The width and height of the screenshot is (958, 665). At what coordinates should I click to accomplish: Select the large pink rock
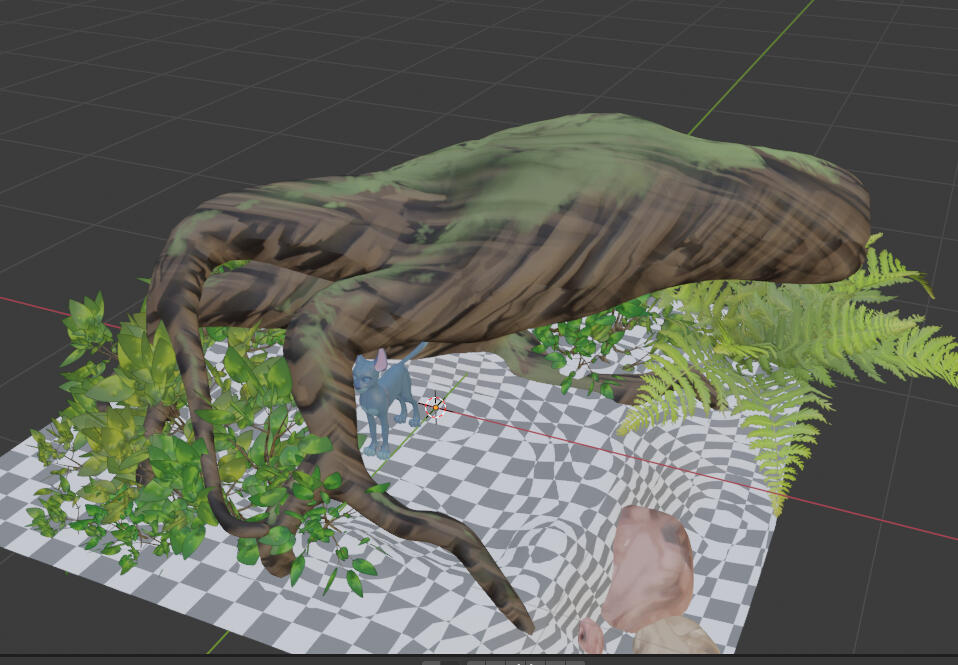tap(652, 565)
